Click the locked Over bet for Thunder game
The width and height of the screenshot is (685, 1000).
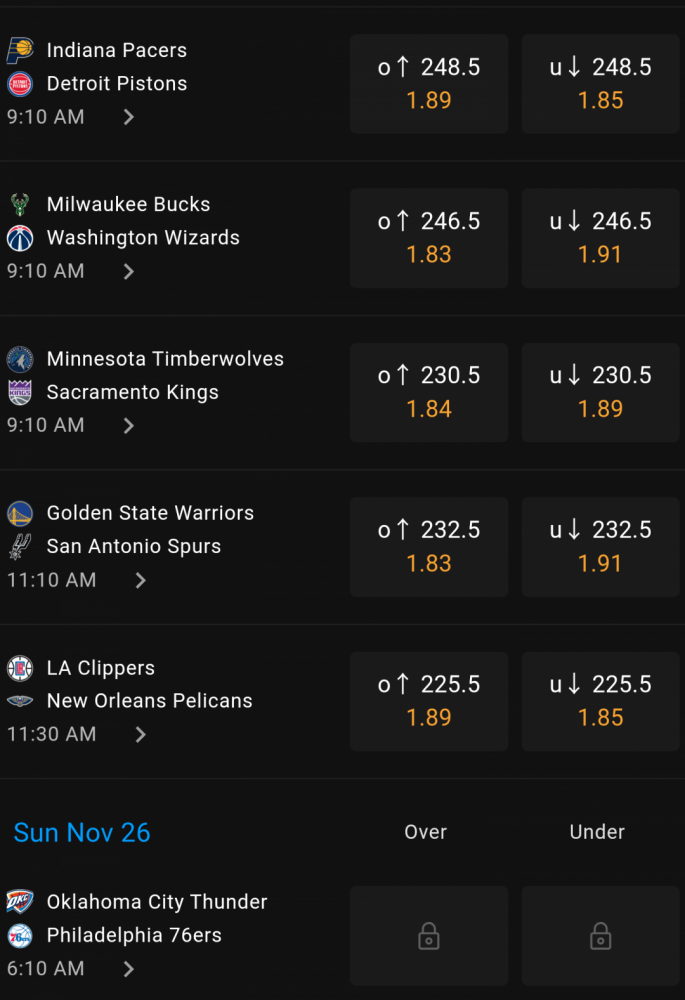(429, 936)
